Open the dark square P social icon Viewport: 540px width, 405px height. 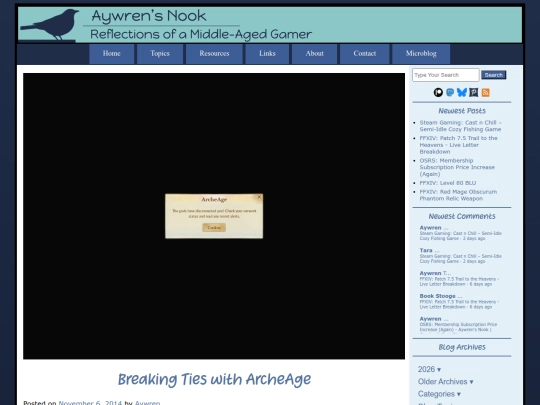point(474,92)
